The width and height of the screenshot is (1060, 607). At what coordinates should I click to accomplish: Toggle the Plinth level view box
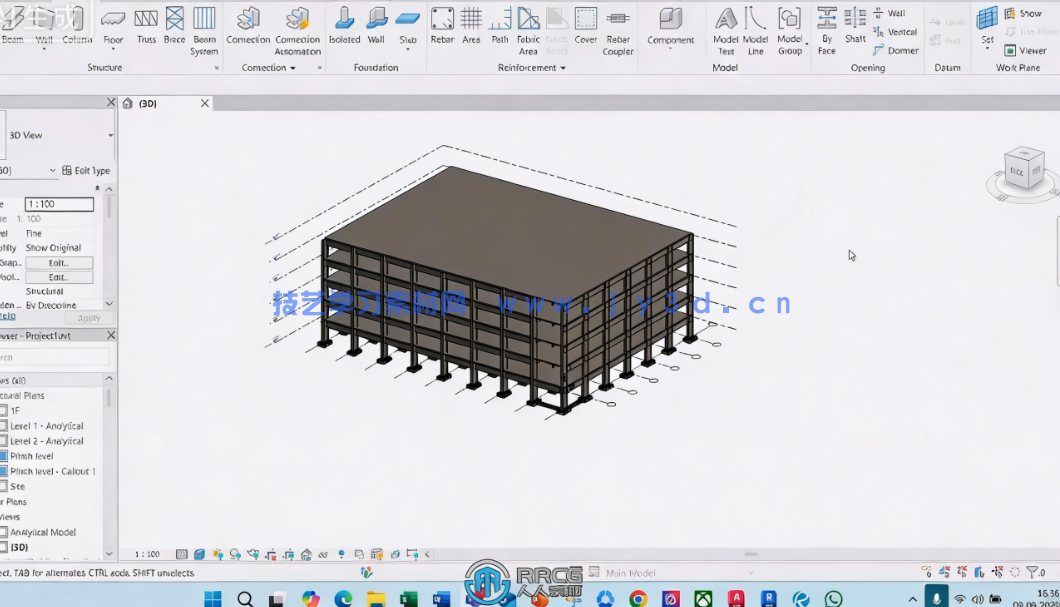point(3,456)
